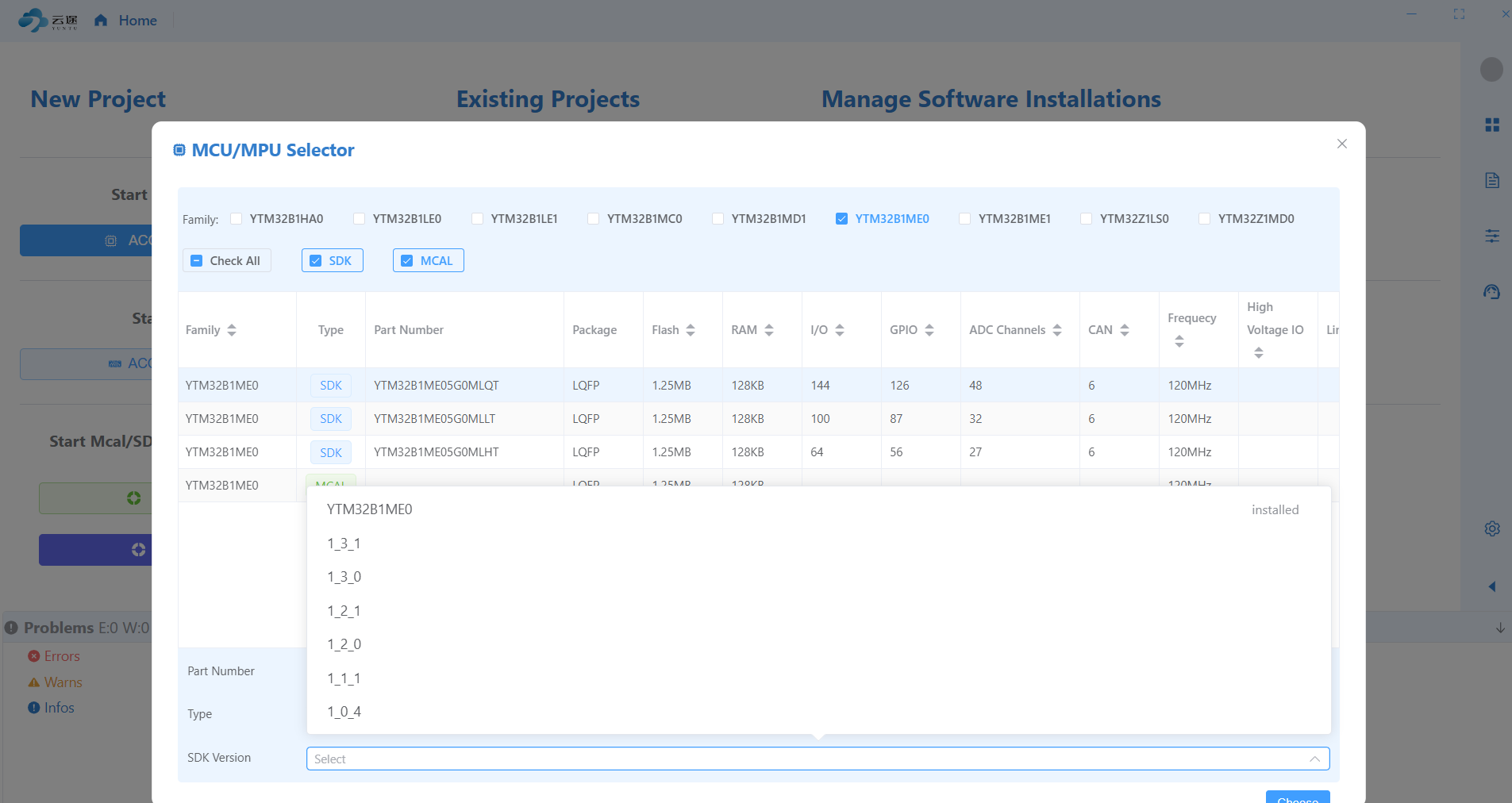Toggle the Check All checkbox

click(x=197, y=260)
